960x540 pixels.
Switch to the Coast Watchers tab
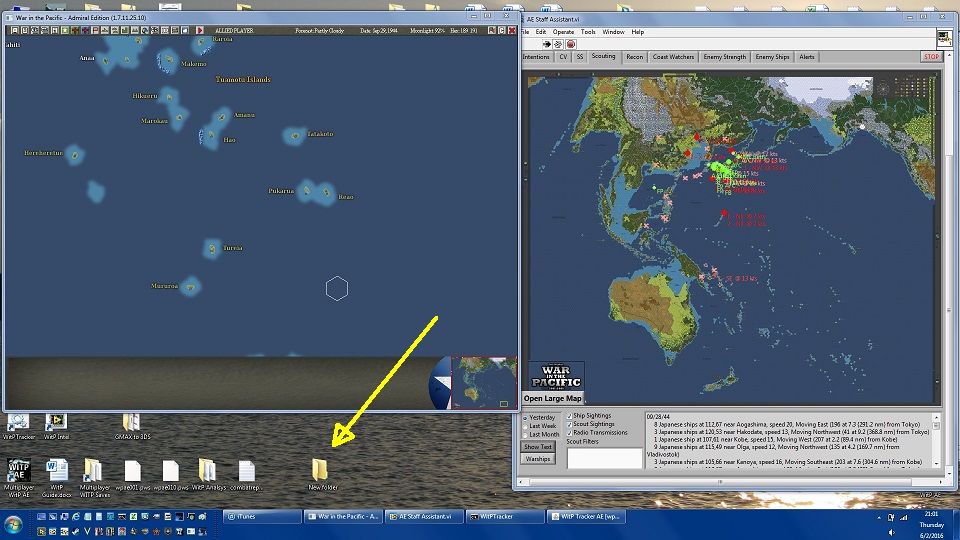click(673, 57)
